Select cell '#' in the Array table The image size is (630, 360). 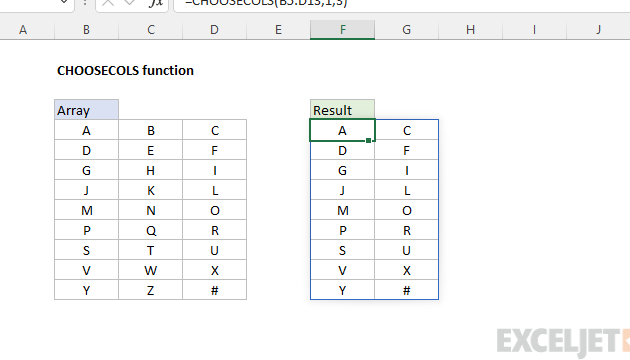215,290
